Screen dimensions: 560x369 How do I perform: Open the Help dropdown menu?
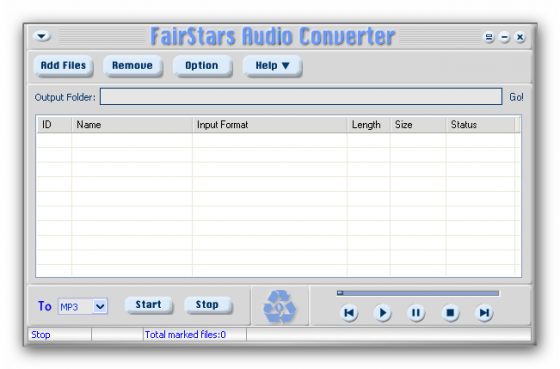point(272,66)
